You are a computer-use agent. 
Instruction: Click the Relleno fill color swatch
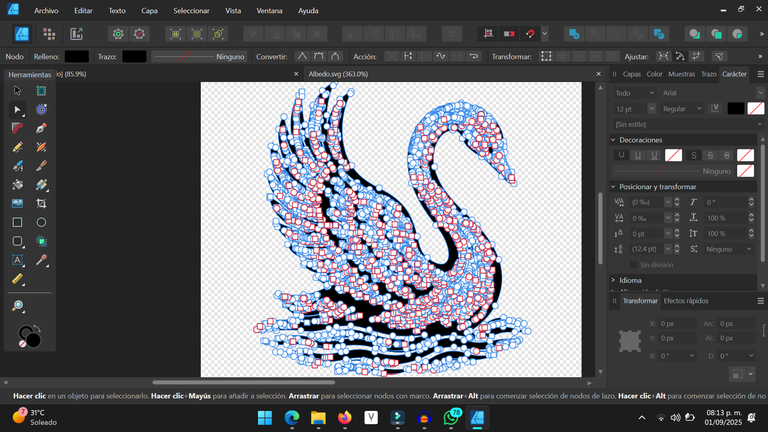pyautogui.click(x=77, y=56)
